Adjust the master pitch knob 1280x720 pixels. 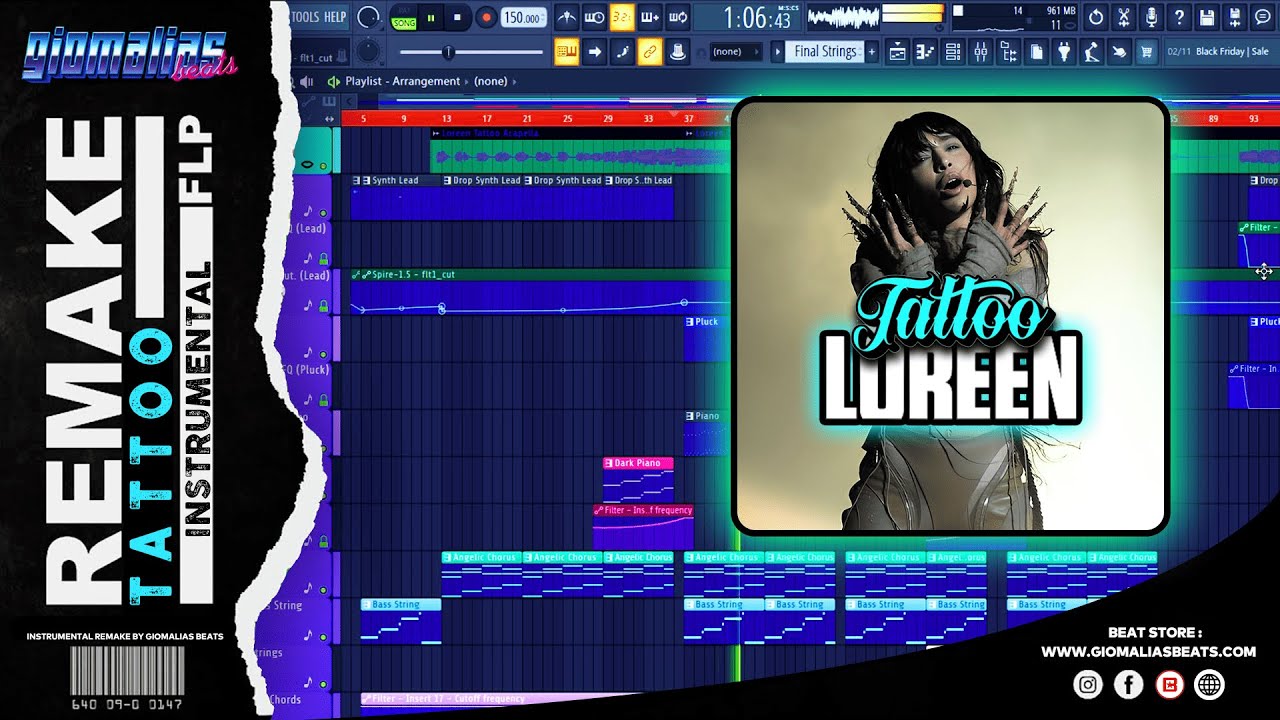pos(369,50)
